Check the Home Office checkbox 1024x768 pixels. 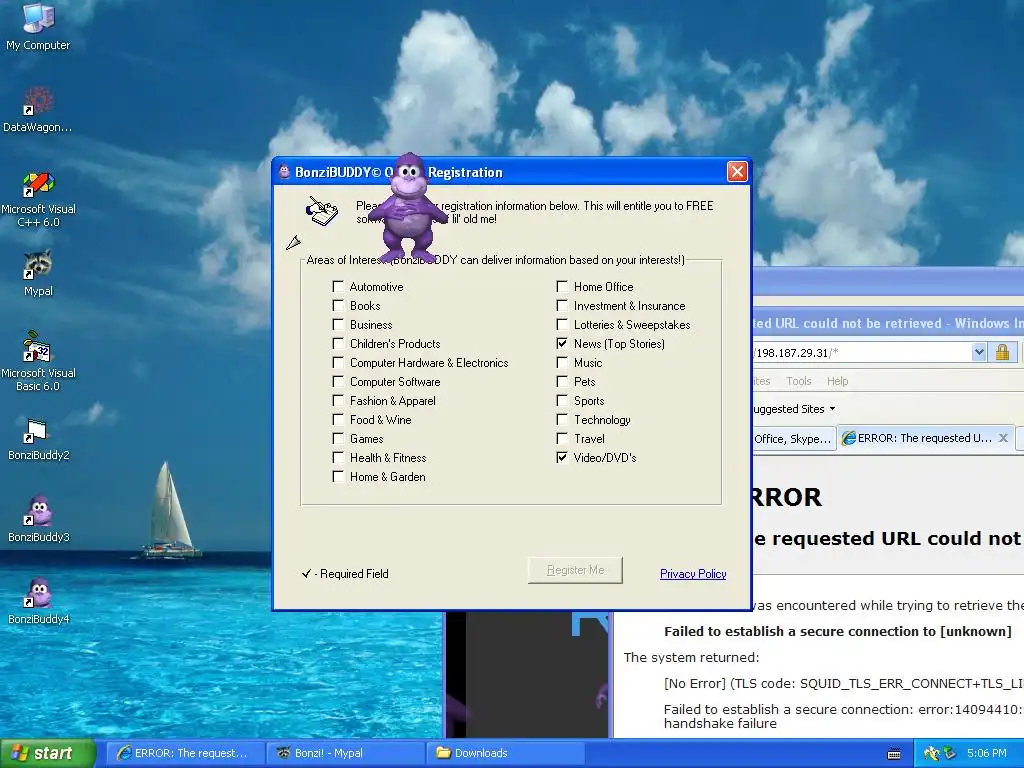click(562, 286)
